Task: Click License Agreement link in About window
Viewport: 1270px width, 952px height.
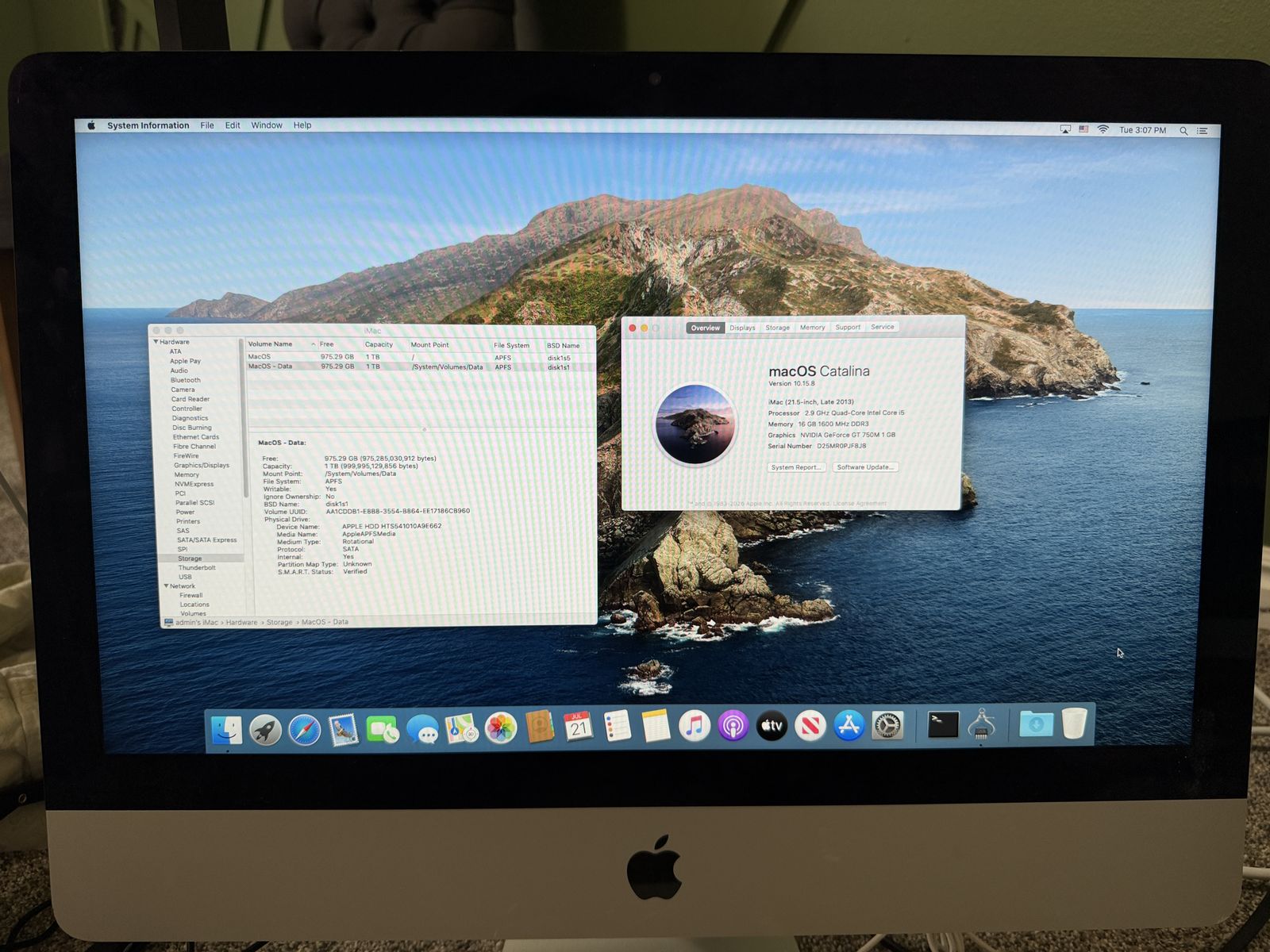Action: (860, 504)
